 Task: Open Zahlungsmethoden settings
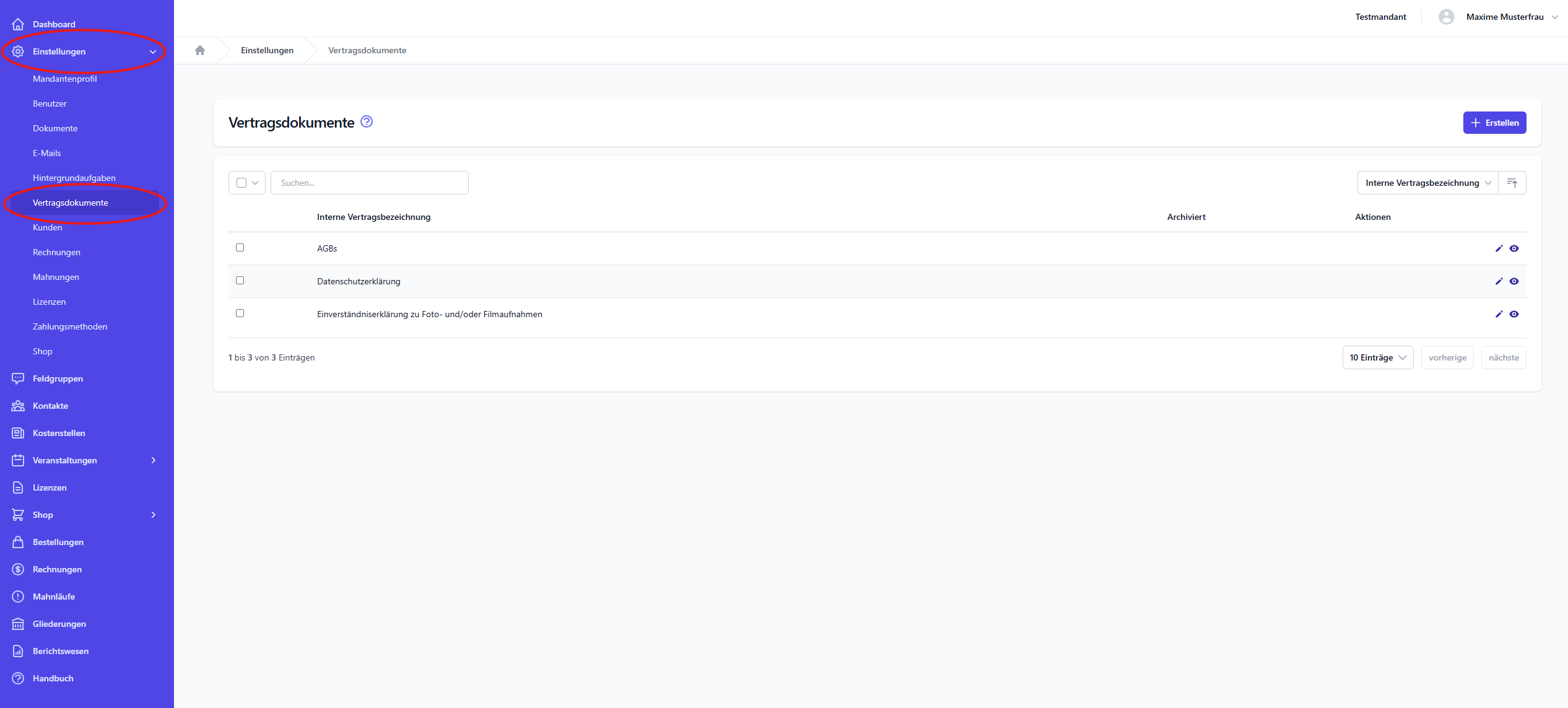tap(70, 326)
